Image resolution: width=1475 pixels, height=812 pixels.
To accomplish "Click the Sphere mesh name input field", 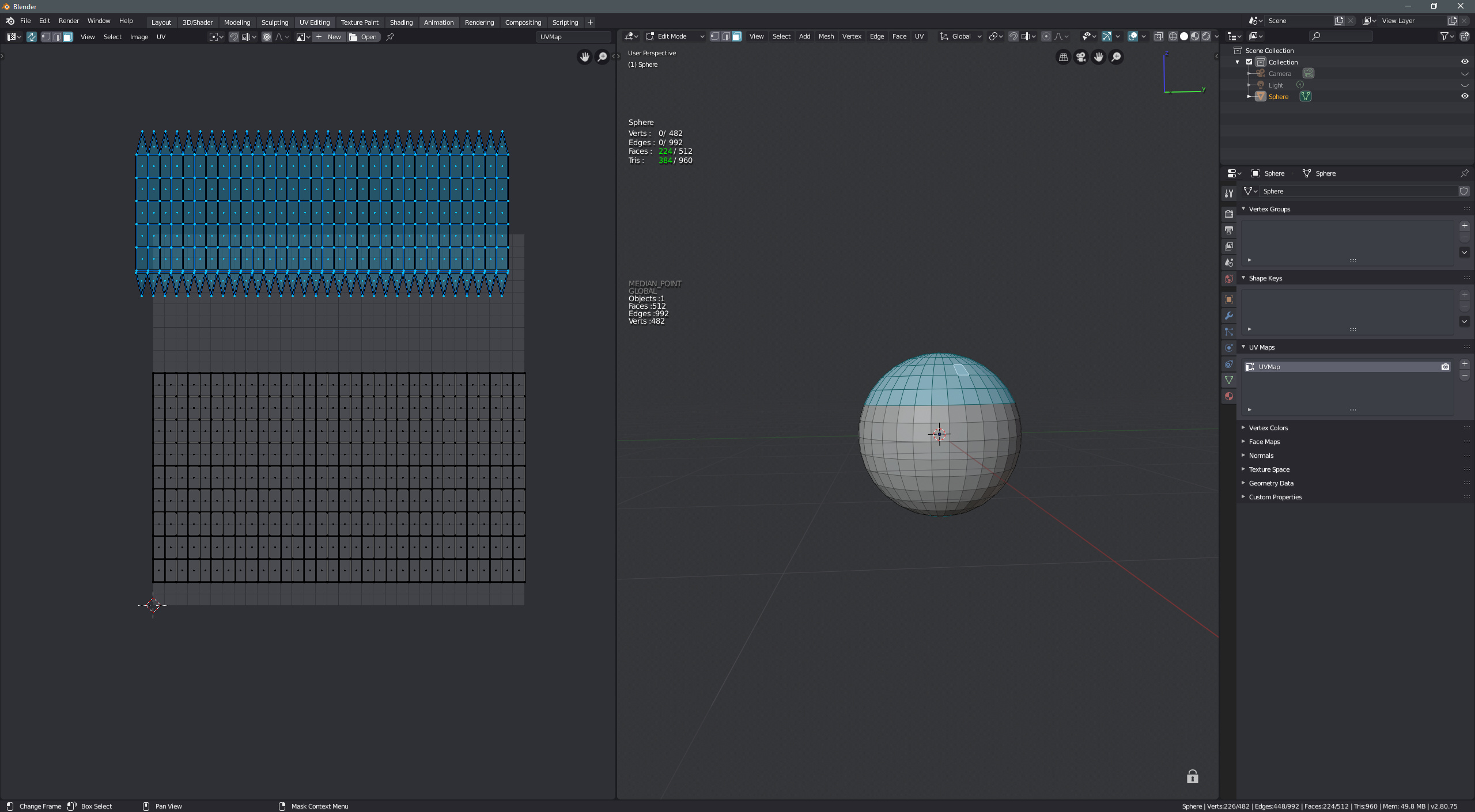I will [1357, 191].
